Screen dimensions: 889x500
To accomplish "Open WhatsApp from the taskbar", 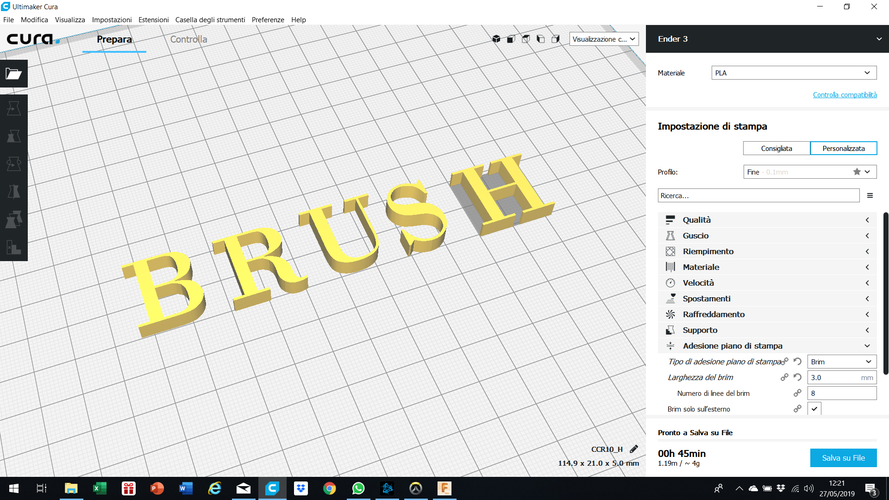I will coord(358,488).
